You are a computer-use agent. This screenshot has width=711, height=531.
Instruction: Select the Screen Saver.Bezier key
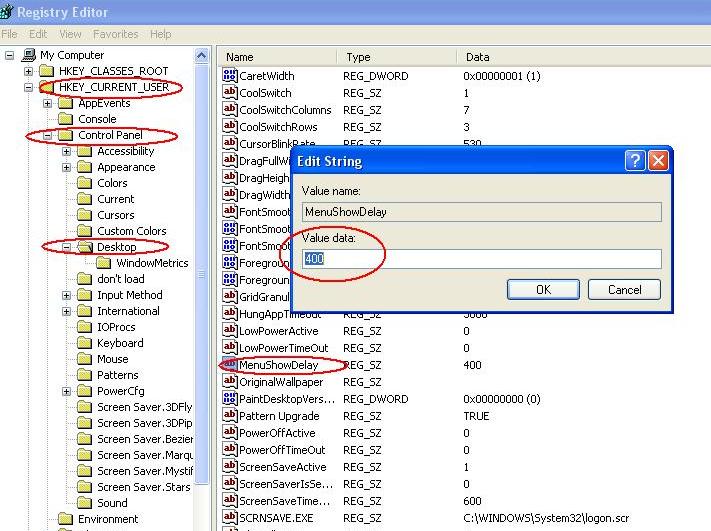[145, 439]
